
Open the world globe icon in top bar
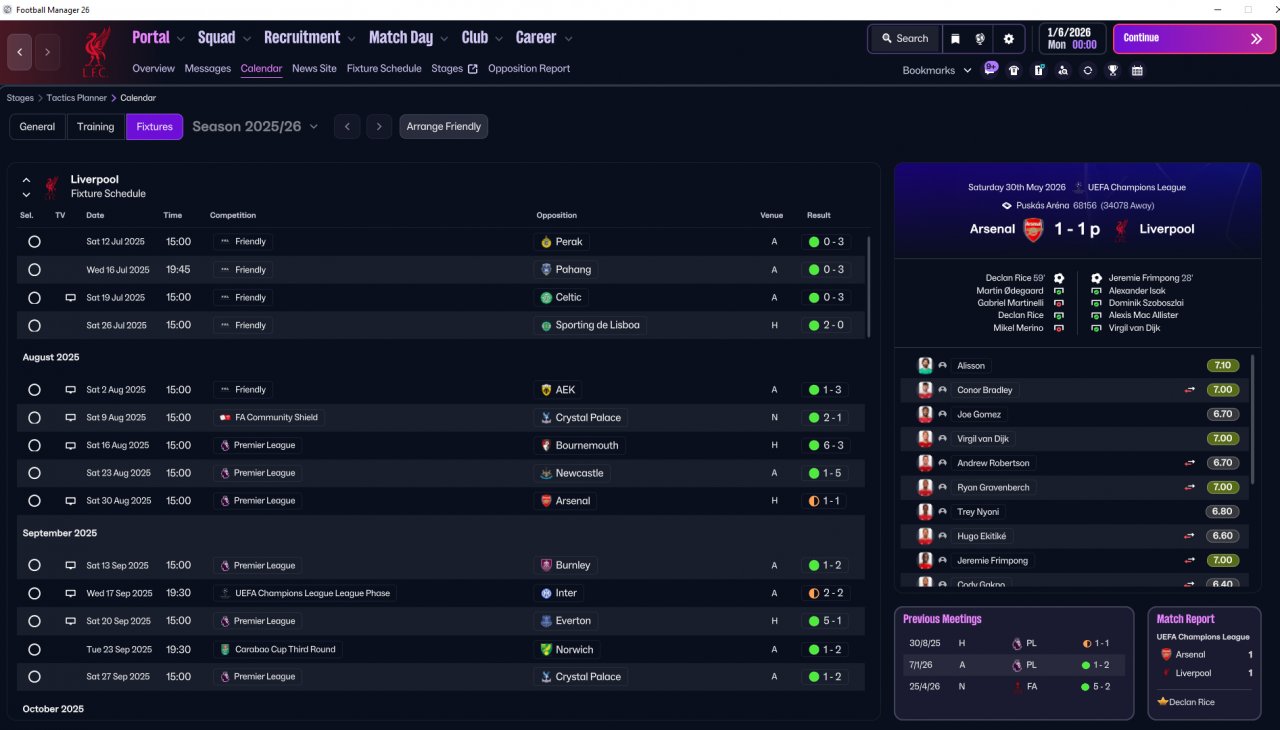tap(980, 38)
